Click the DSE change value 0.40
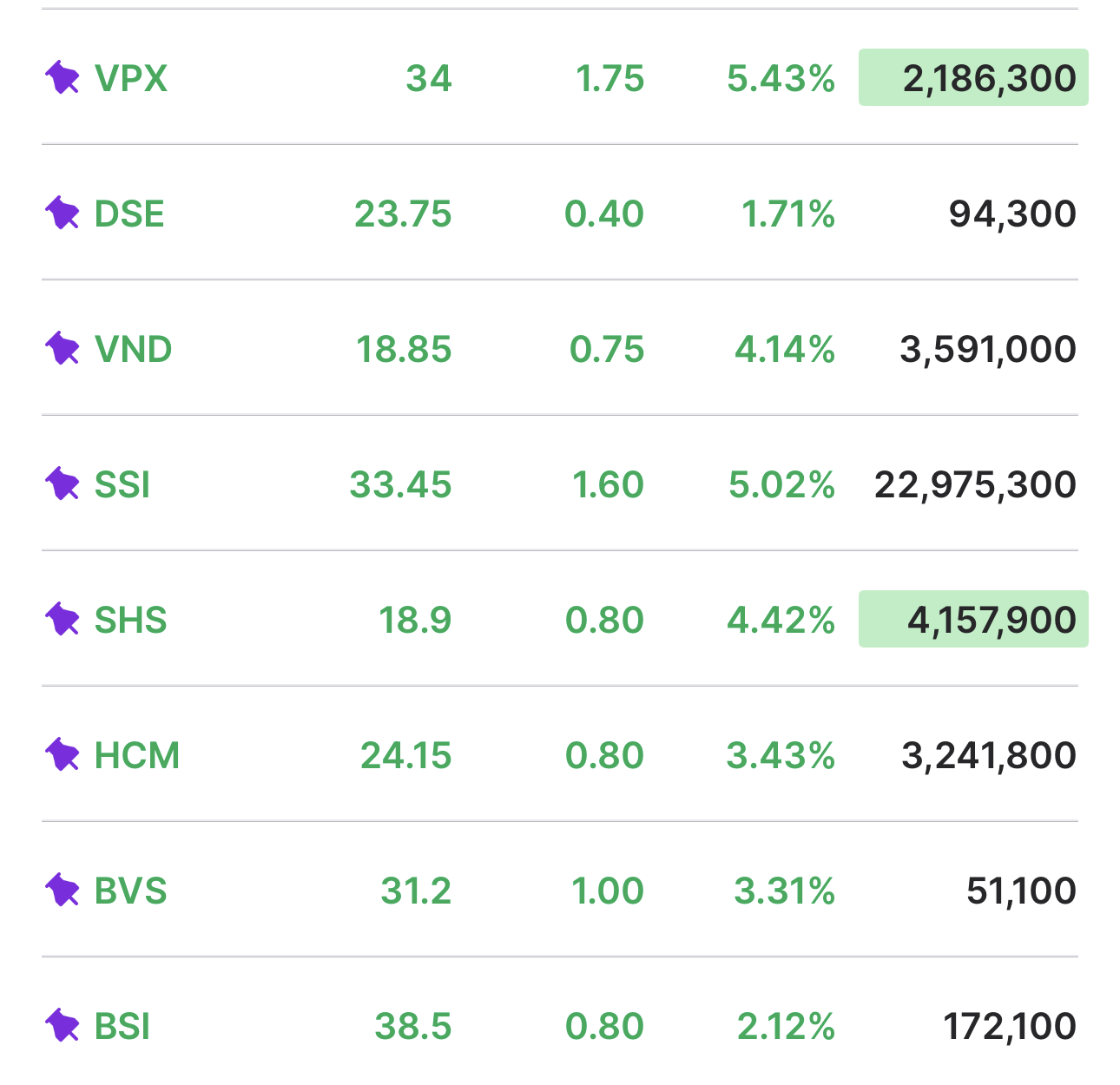1120x1085 pixels. coord(604,214)
